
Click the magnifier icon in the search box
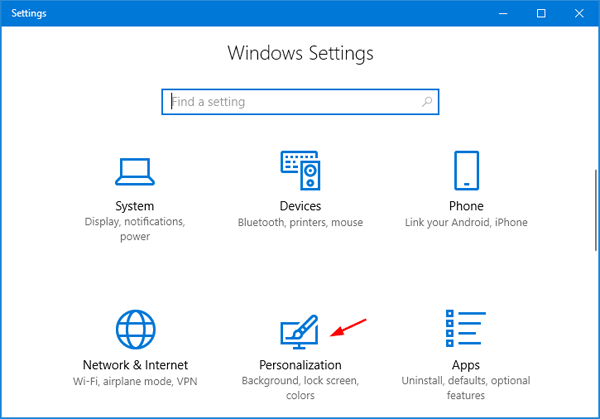427,102
